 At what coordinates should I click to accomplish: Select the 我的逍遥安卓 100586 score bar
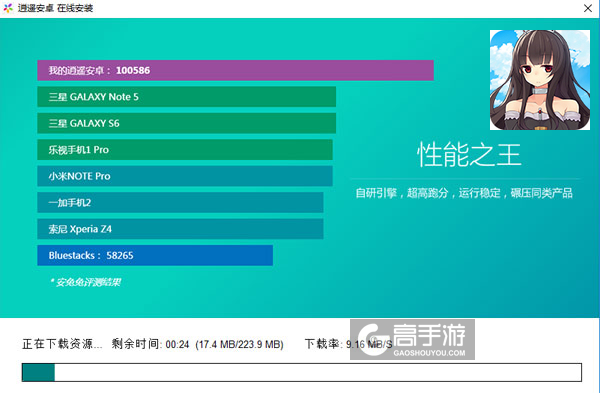click(x=235, y=70)
